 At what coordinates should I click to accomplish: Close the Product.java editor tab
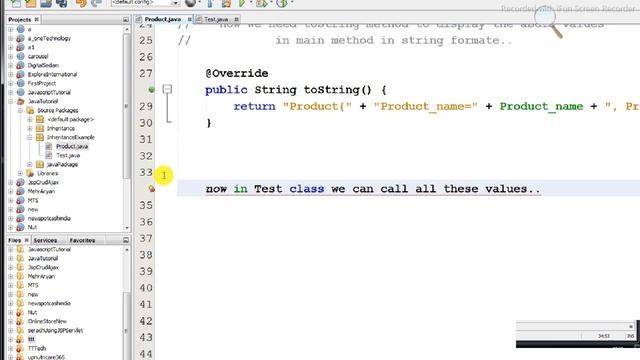pyautogui.click(x=190, y=19)
